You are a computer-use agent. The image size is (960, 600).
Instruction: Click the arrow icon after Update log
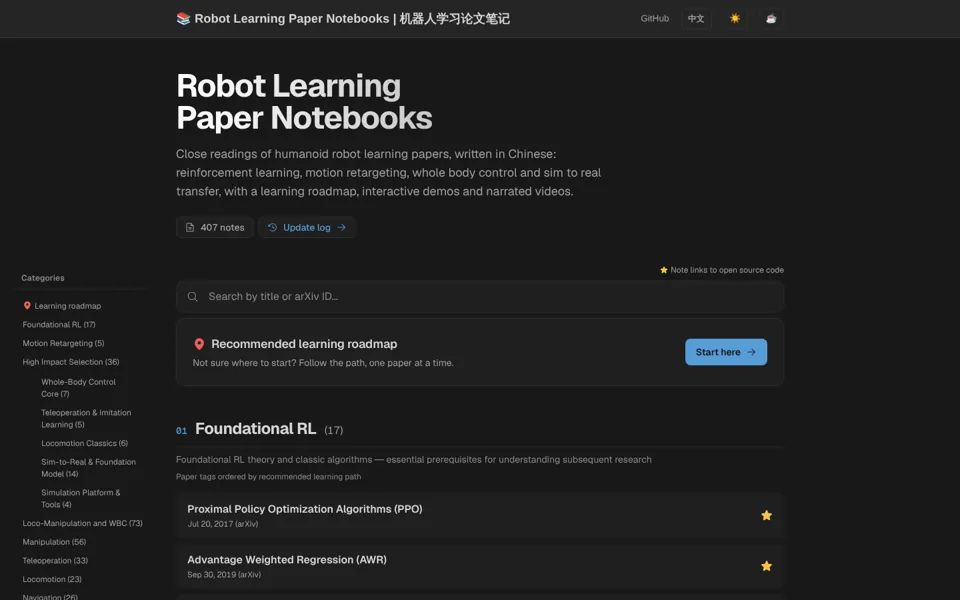(x=342, y=227)
